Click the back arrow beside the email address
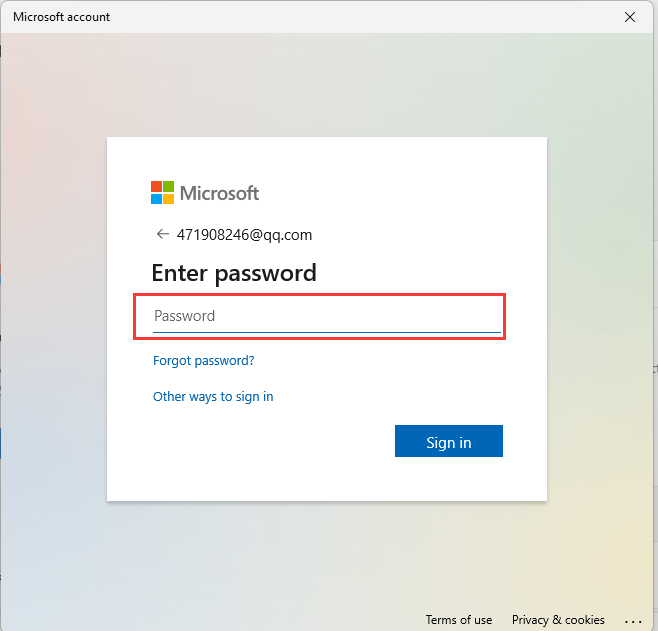658x631 pixels. pyautogui.click(x=162, y=234)
